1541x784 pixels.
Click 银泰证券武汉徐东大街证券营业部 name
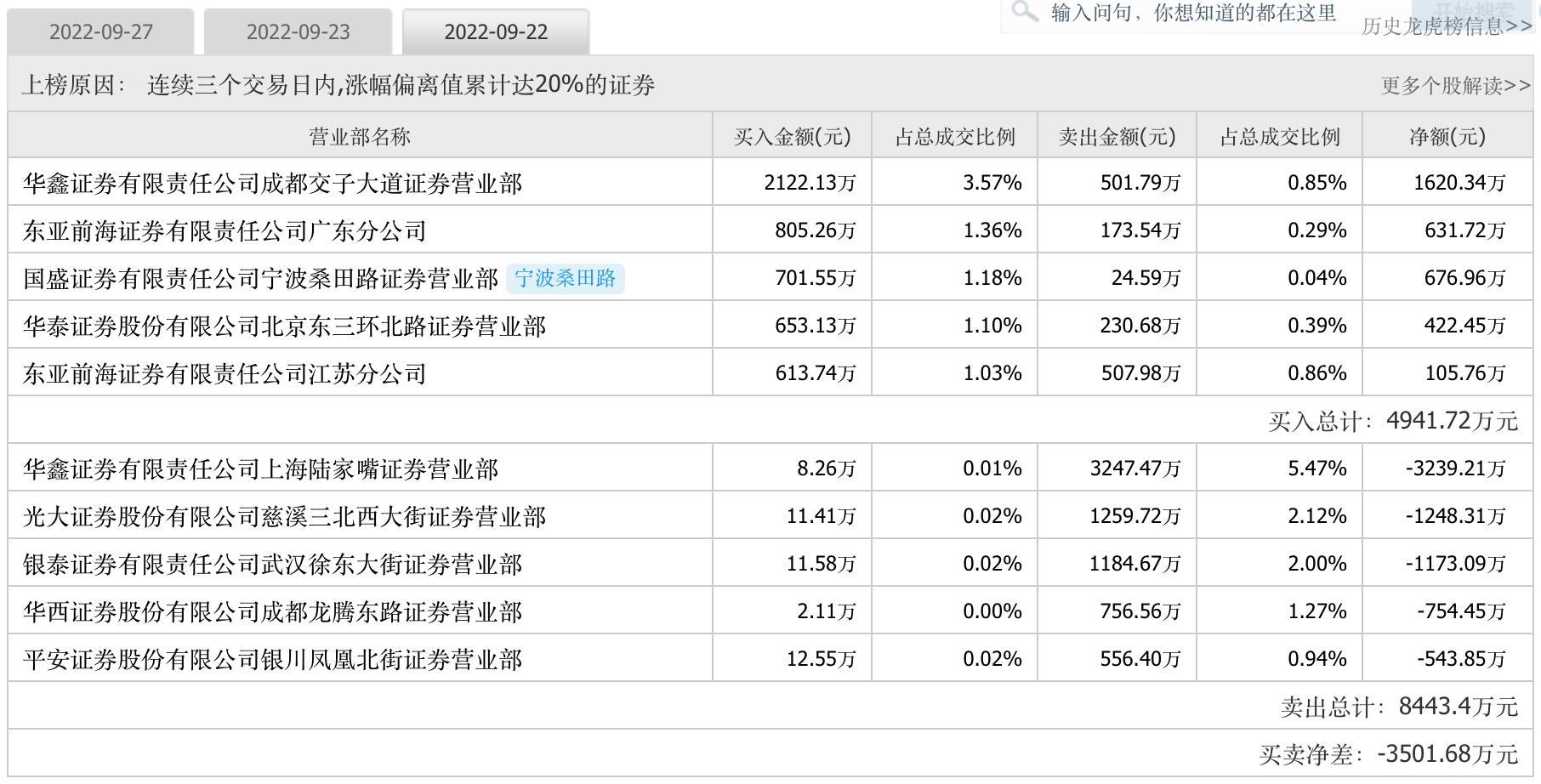point(273,565)
